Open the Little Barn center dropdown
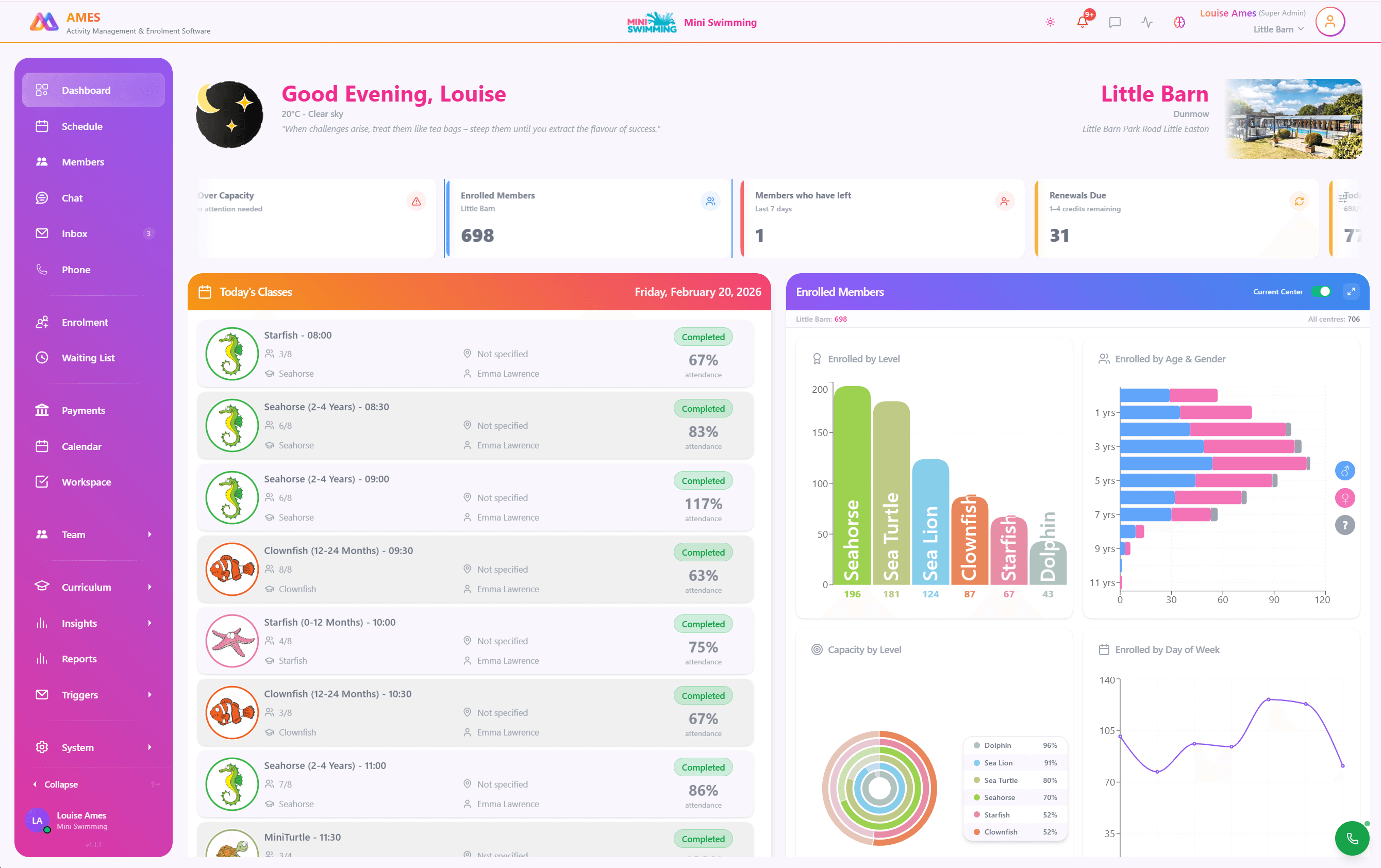1381x868 pixels. pos(1278,29)
